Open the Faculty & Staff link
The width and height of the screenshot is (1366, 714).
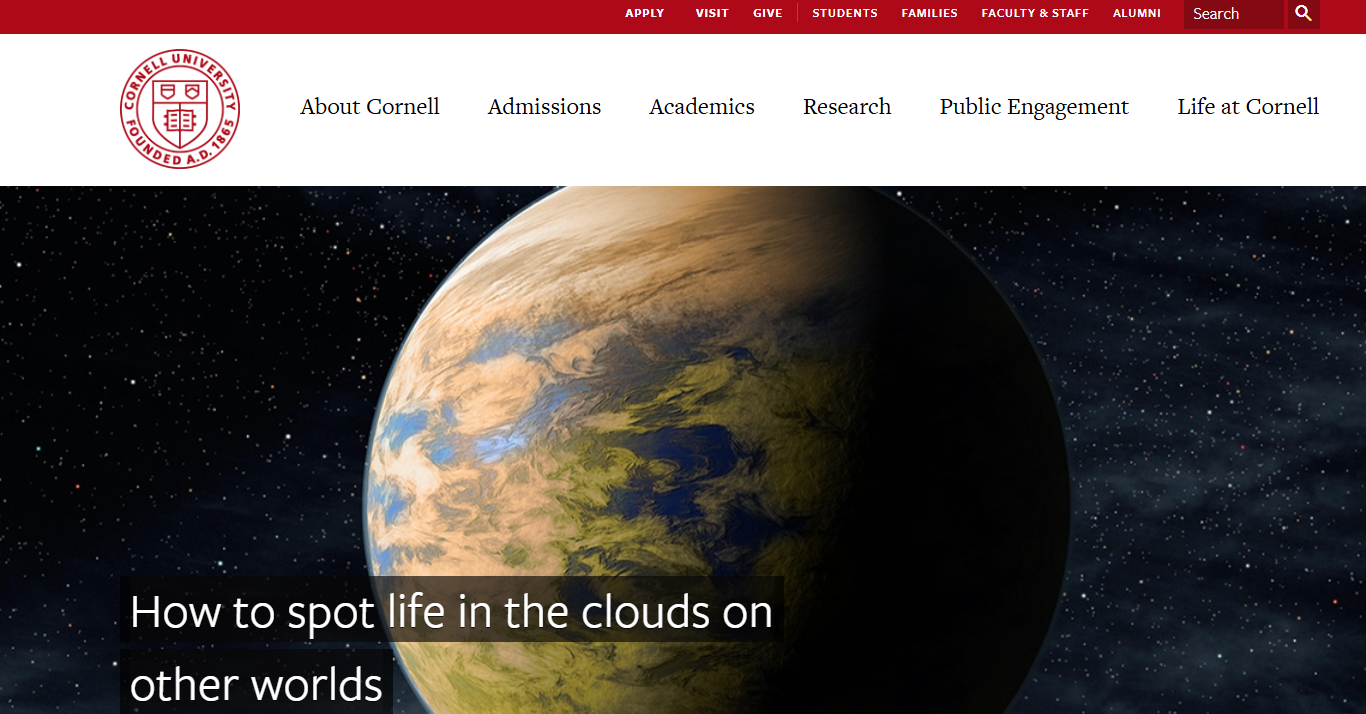point(1035,13)
